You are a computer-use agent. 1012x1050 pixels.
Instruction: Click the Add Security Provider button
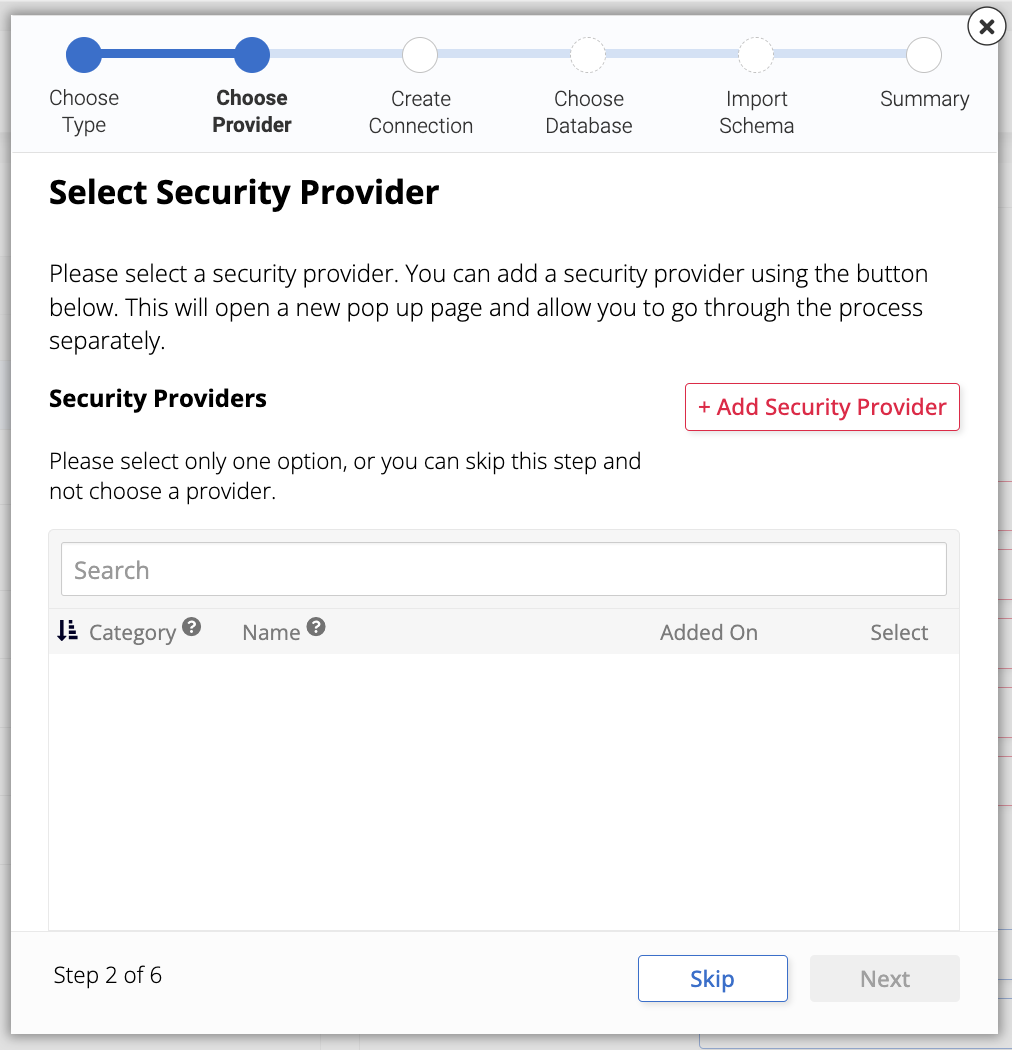pos(821,407)
